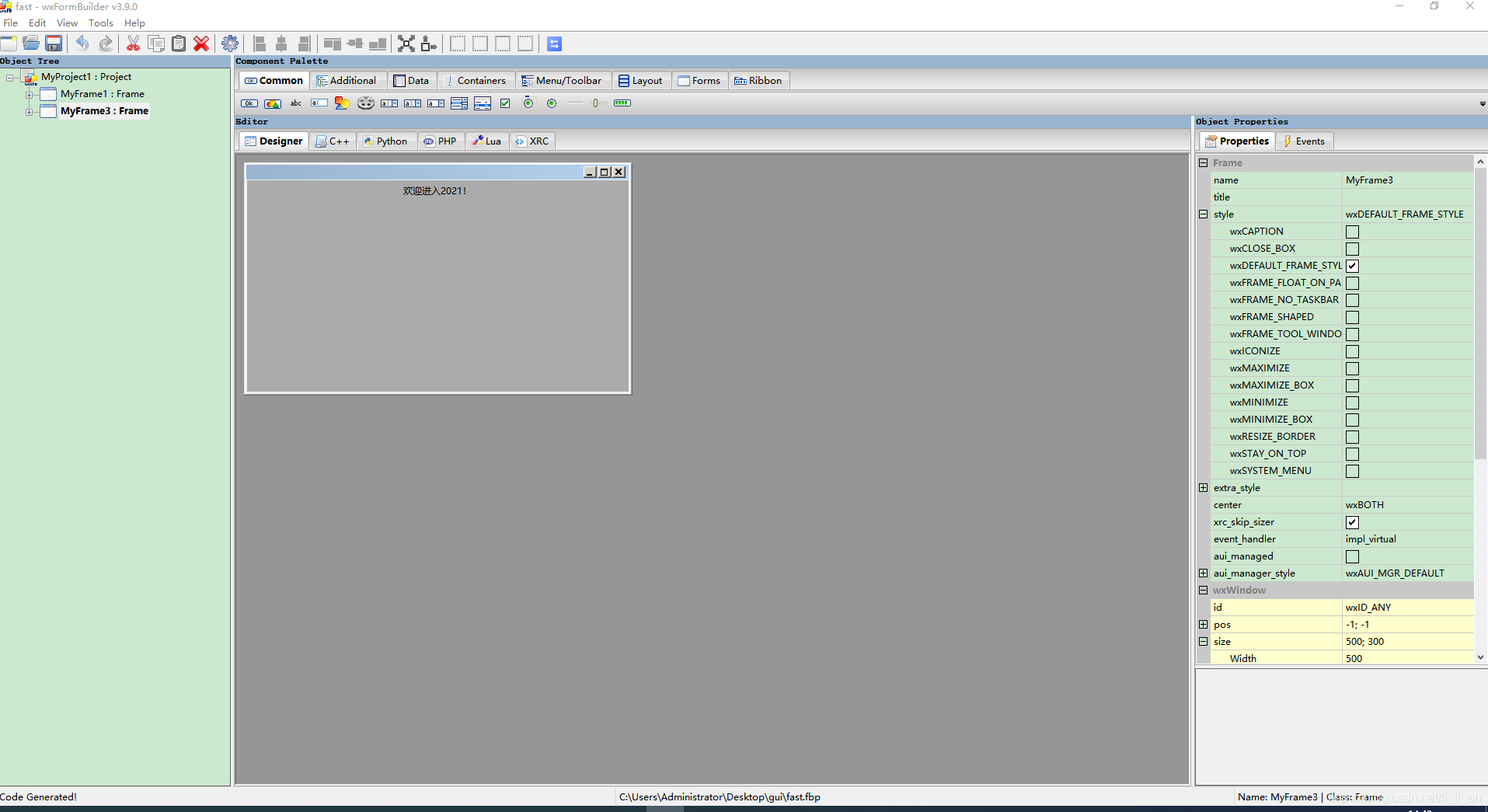Delete selected object with red X
This screenshot has width=1488, height=812.
pyautogui.click(x=201, y=44)
